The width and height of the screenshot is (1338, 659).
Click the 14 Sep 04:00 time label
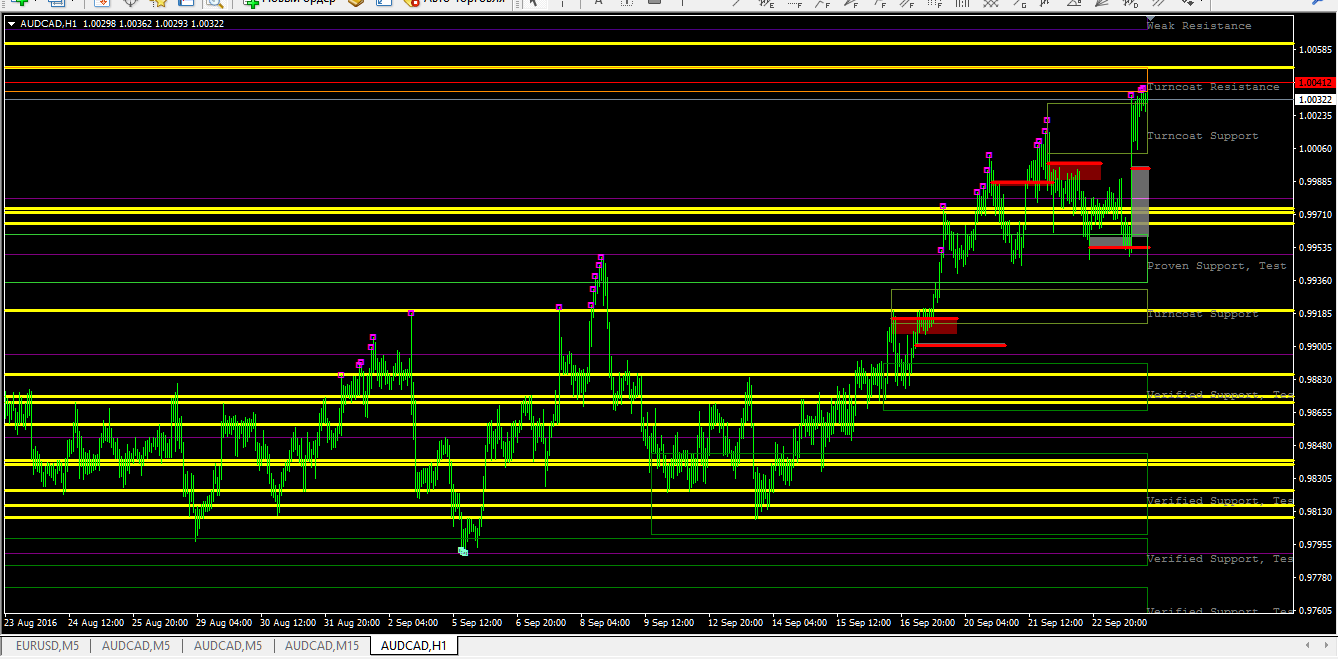coord(800,622)
